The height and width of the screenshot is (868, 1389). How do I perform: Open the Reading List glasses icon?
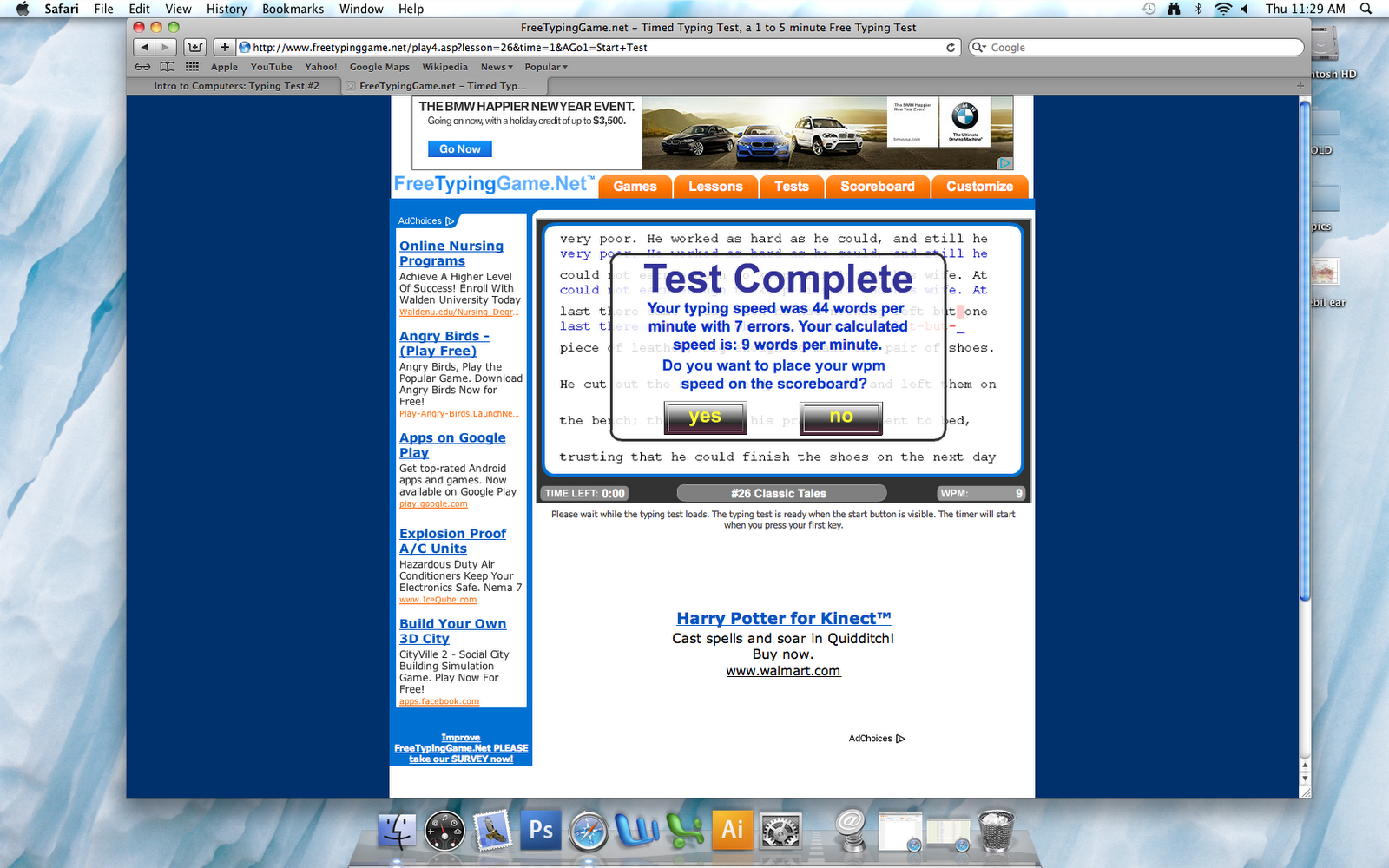pyautogui.click(x=142, y=67)
